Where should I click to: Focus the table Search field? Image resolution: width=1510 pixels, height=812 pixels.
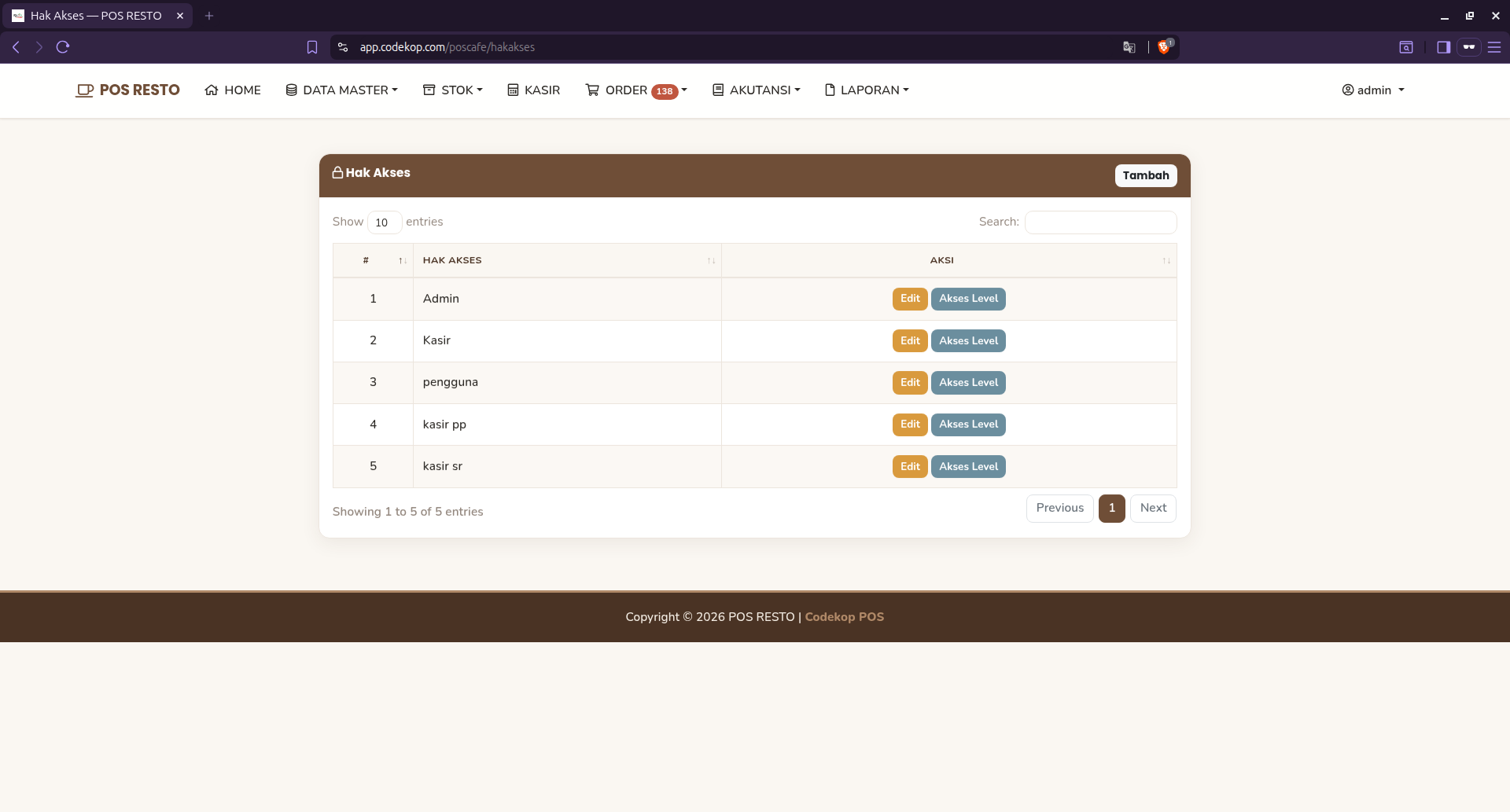[x=1100, y=222]
